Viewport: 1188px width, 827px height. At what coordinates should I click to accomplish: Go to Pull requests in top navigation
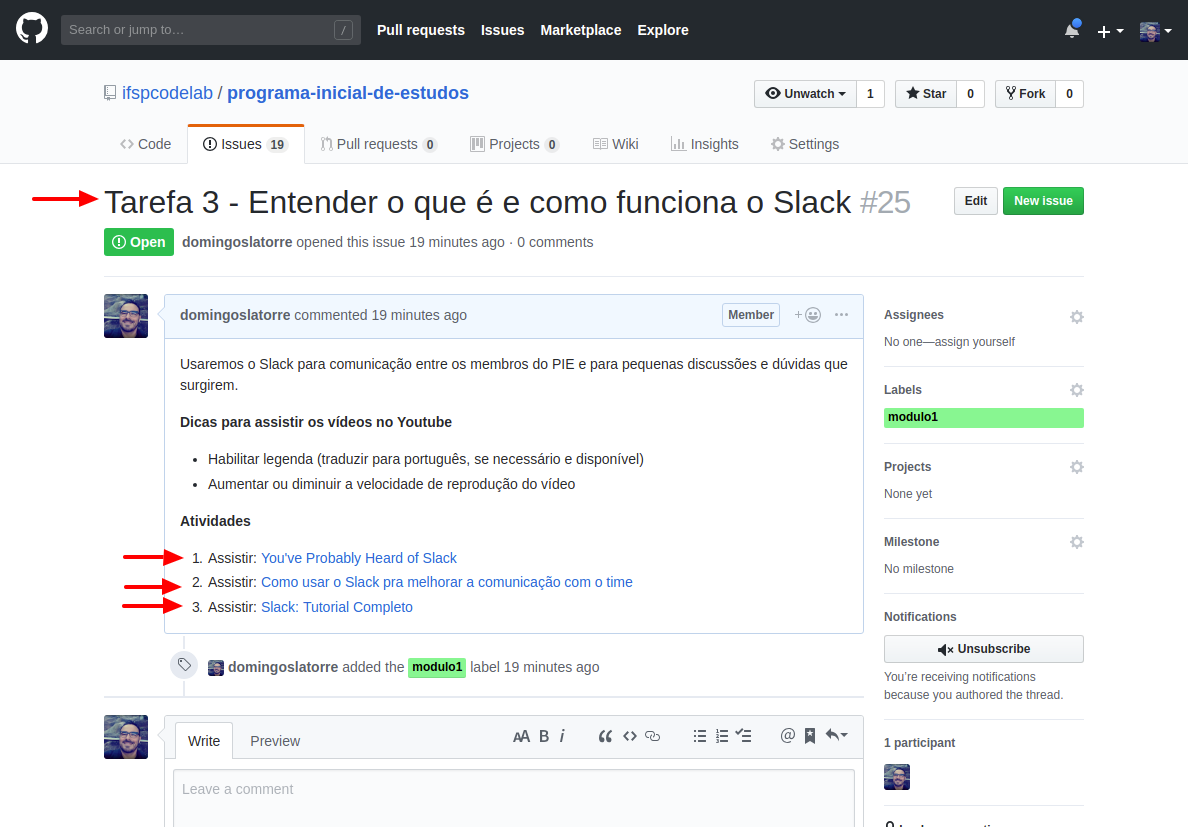tap(420, 30)
